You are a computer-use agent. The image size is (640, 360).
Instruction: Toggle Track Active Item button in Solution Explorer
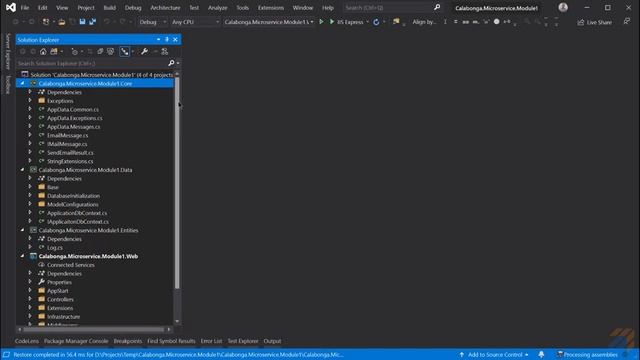(124, 51)
